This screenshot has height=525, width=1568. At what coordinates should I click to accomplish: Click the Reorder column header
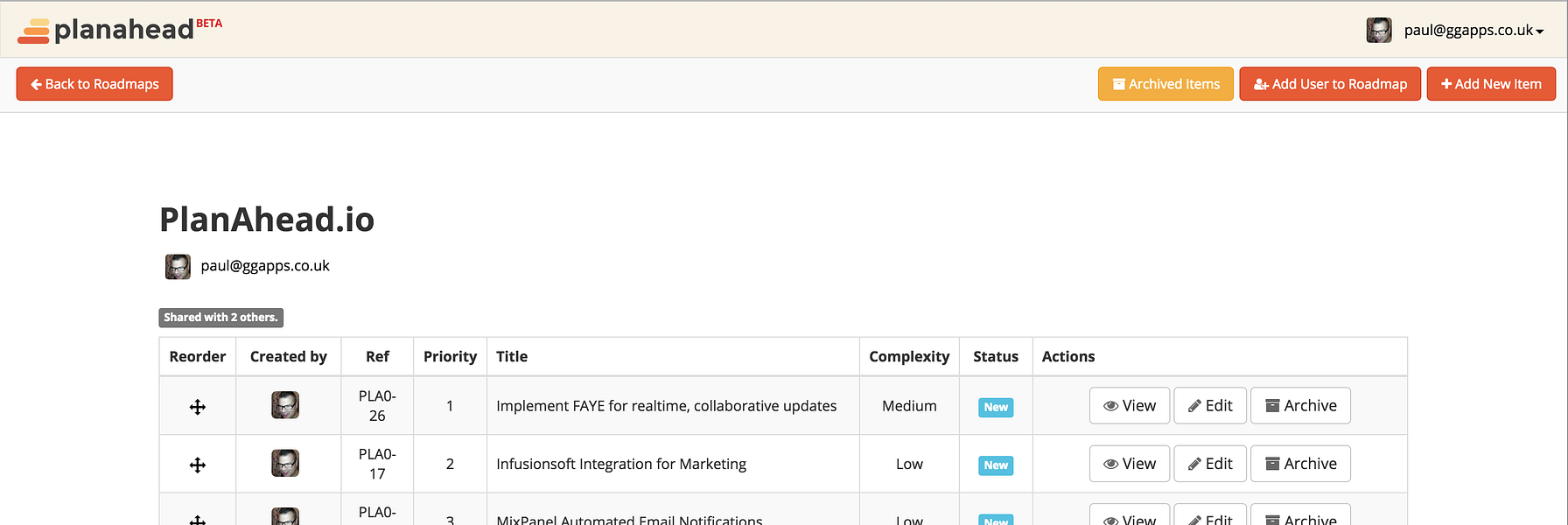click(x=198, y=357)
